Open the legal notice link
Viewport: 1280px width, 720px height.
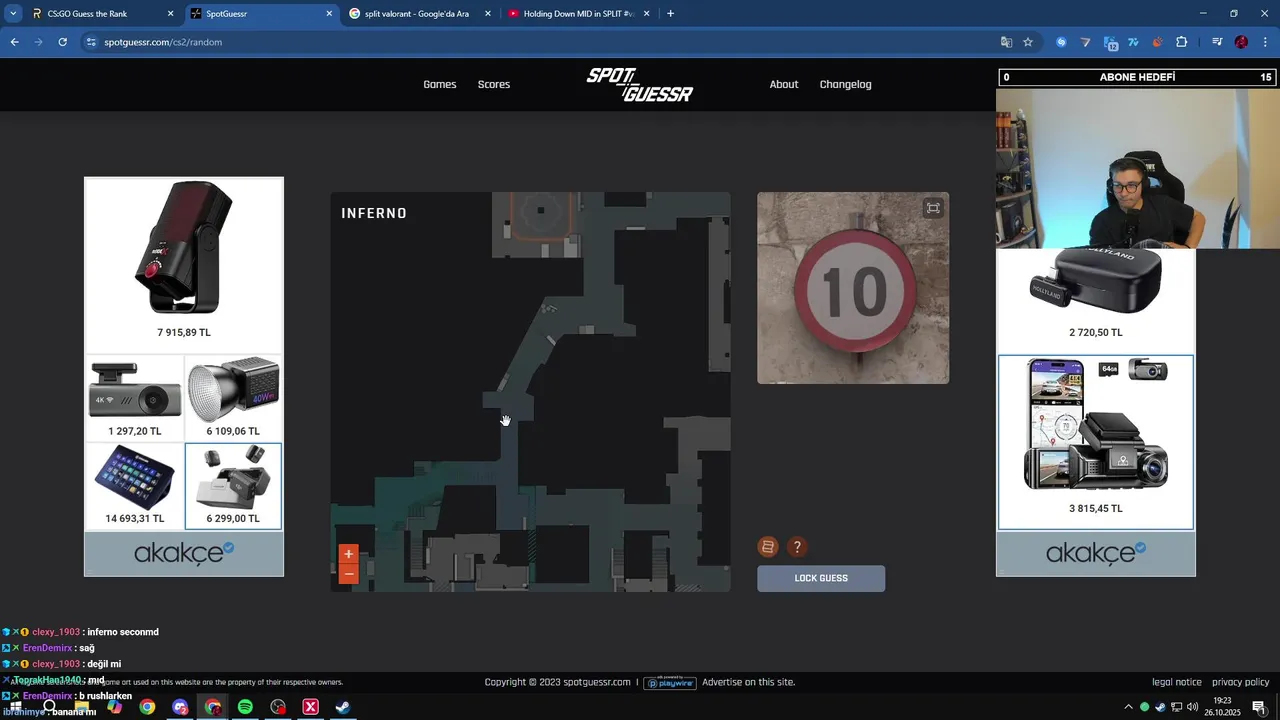[x=1177, y=682]
